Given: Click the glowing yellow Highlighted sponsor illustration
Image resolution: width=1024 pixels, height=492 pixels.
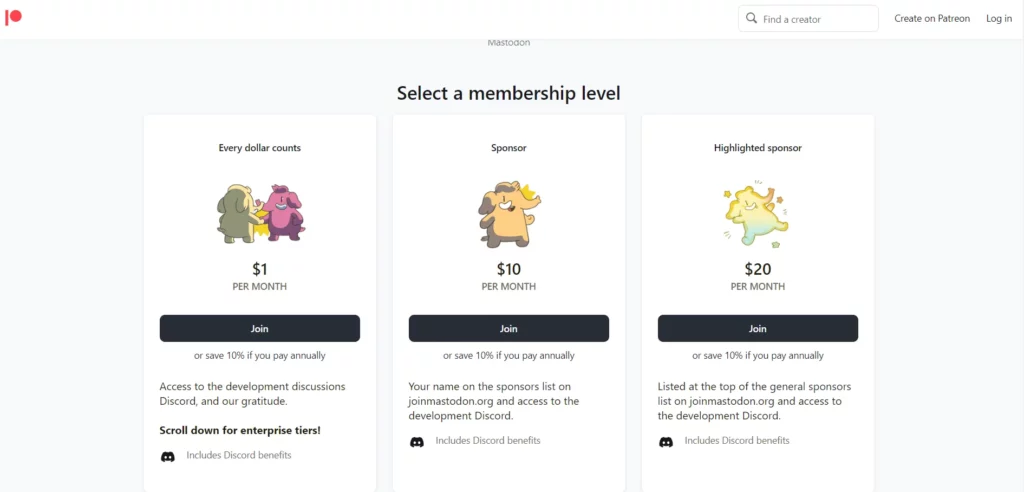Looking at the screenshot, I should click(x=758, y=214).
